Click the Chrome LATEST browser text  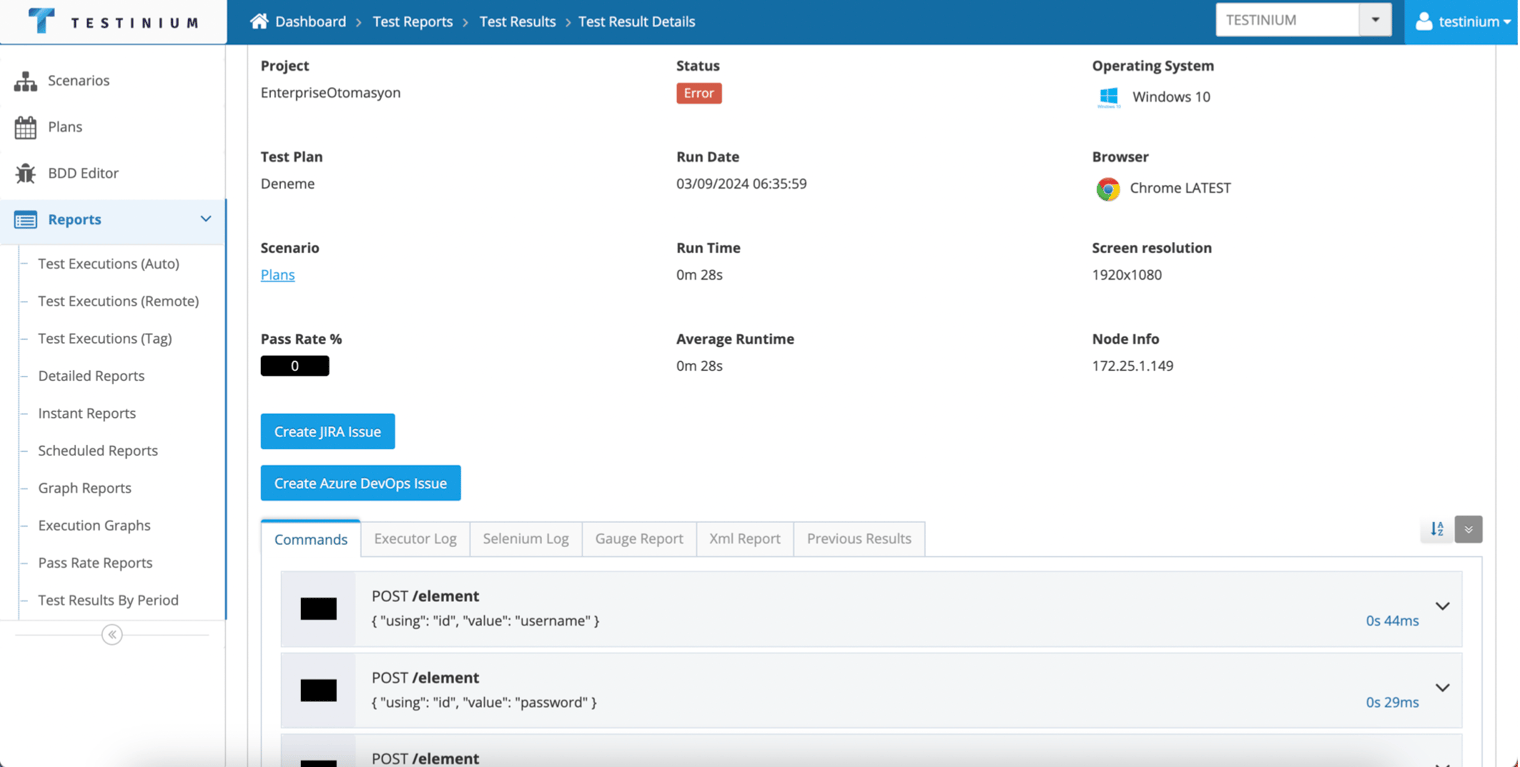coord(1180,188)
